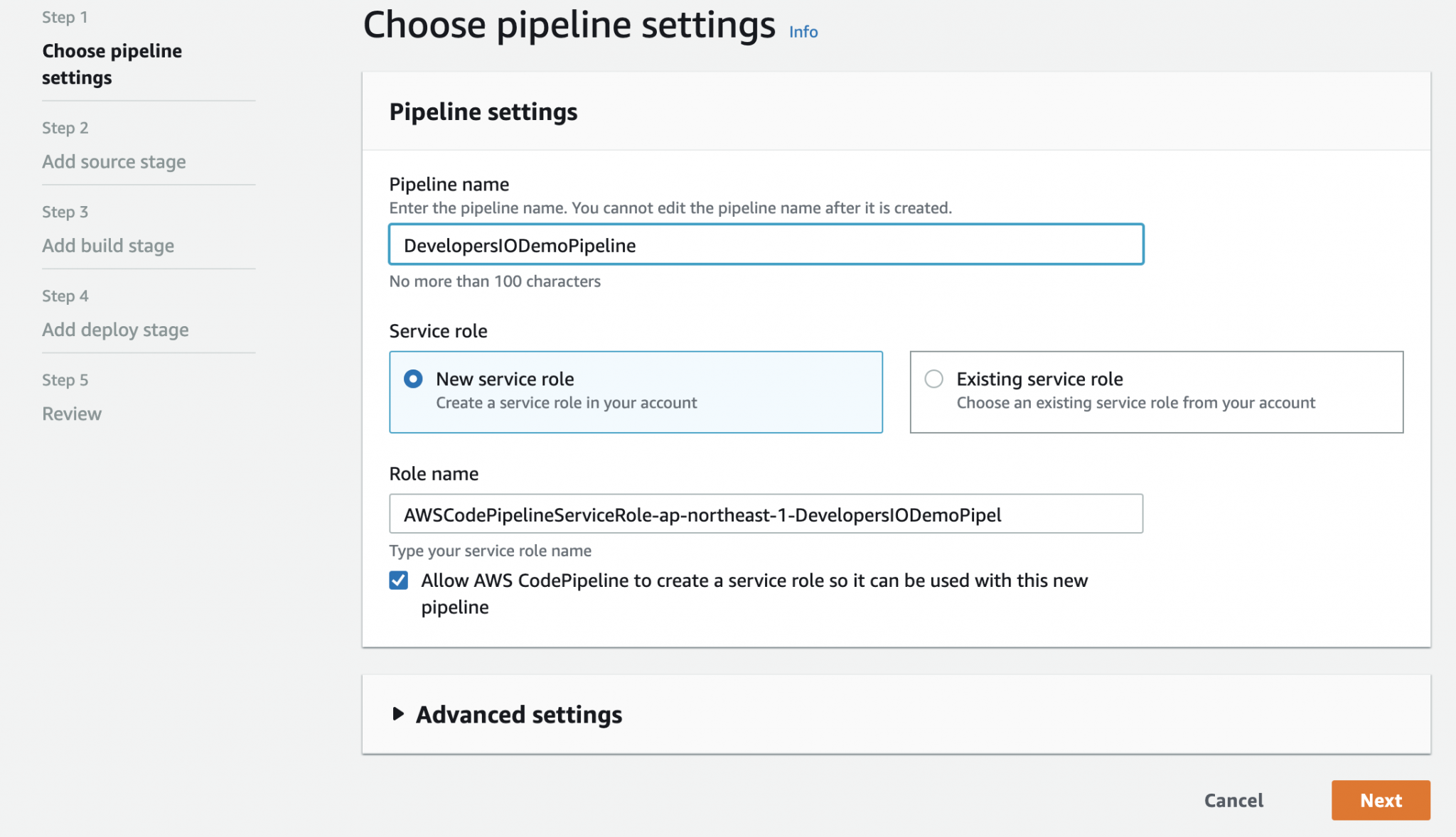Screen dimensions: 1456x837
Task: Click the Advanced settings disclosure triangle
Action: [398, 715]
